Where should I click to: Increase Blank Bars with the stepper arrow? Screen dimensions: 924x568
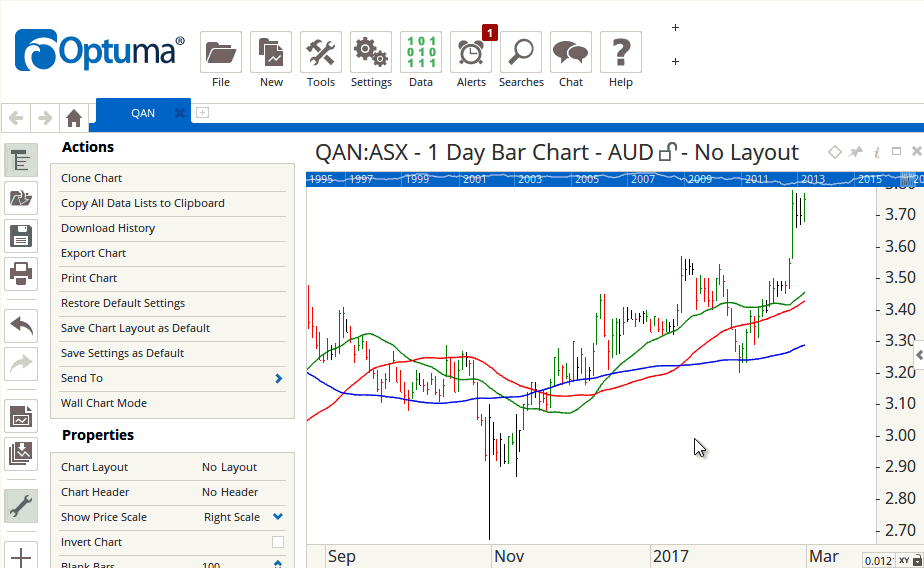[278, 563]
